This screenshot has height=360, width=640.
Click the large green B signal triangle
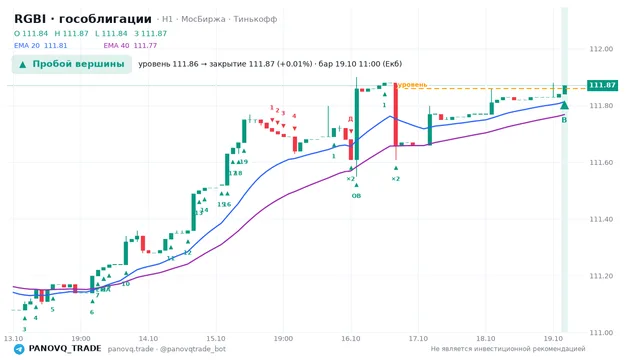[x=564, y=106]
